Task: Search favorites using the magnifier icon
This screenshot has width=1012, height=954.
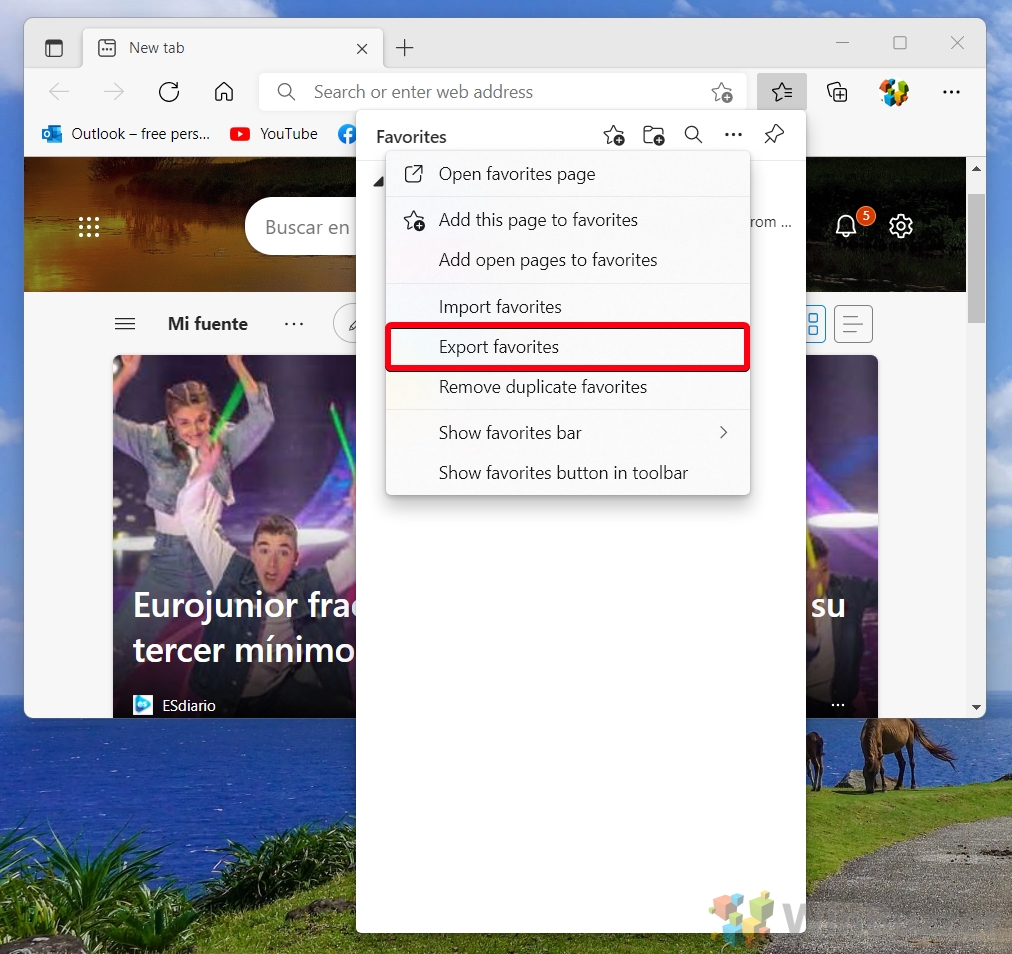Action: click(693, 135)
